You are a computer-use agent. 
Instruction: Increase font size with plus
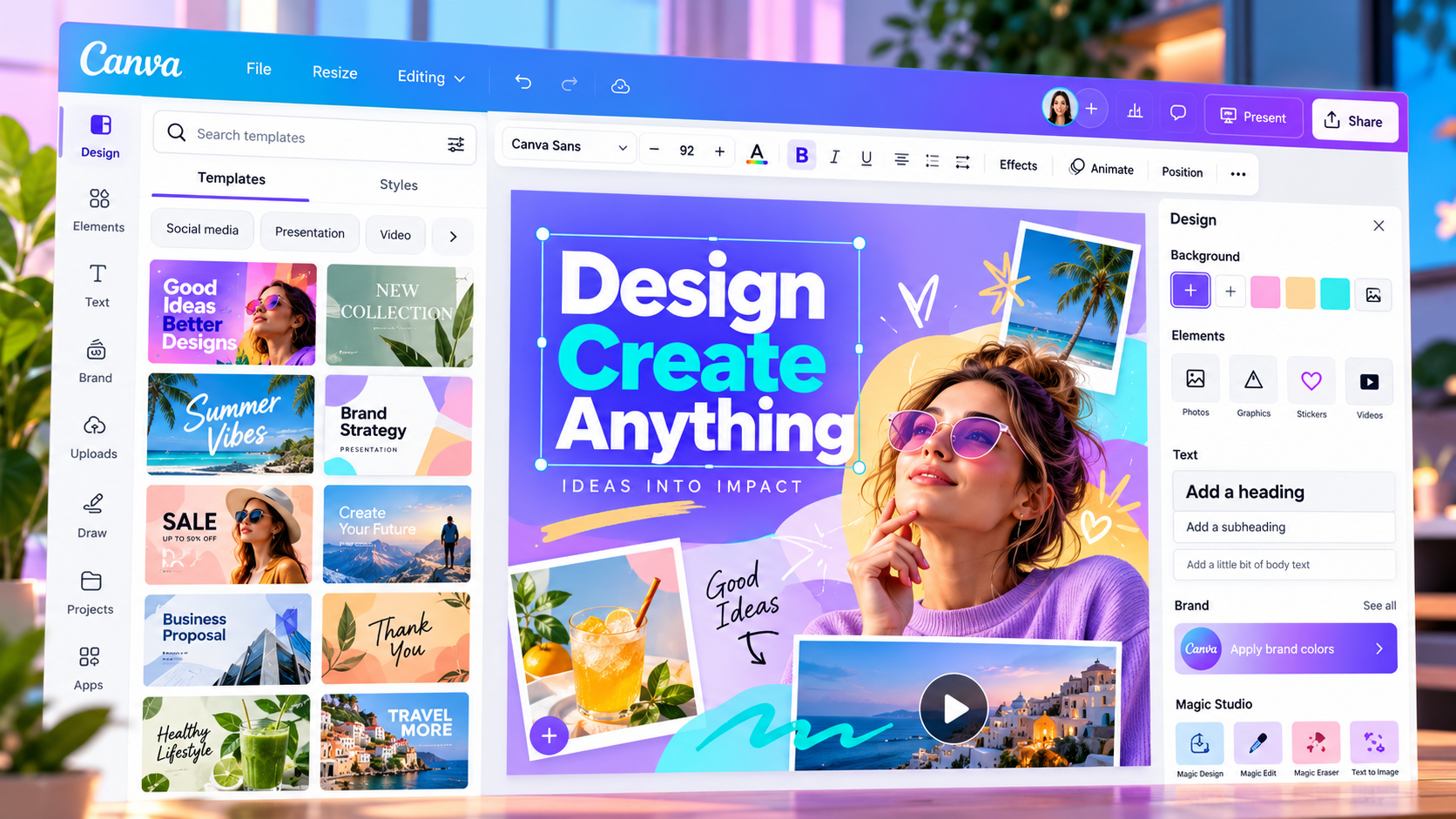click(x=719, y=152)
